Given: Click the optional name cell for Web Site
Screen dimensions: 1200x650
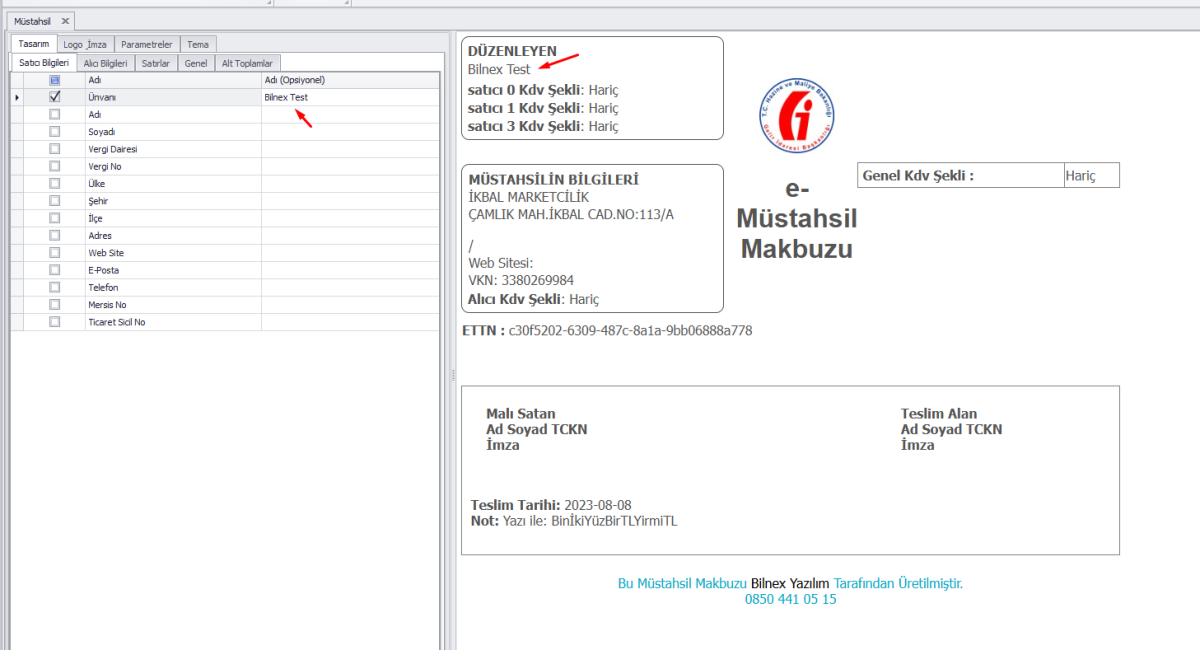Looking at the screenshot, I should [x=349, y=253].
